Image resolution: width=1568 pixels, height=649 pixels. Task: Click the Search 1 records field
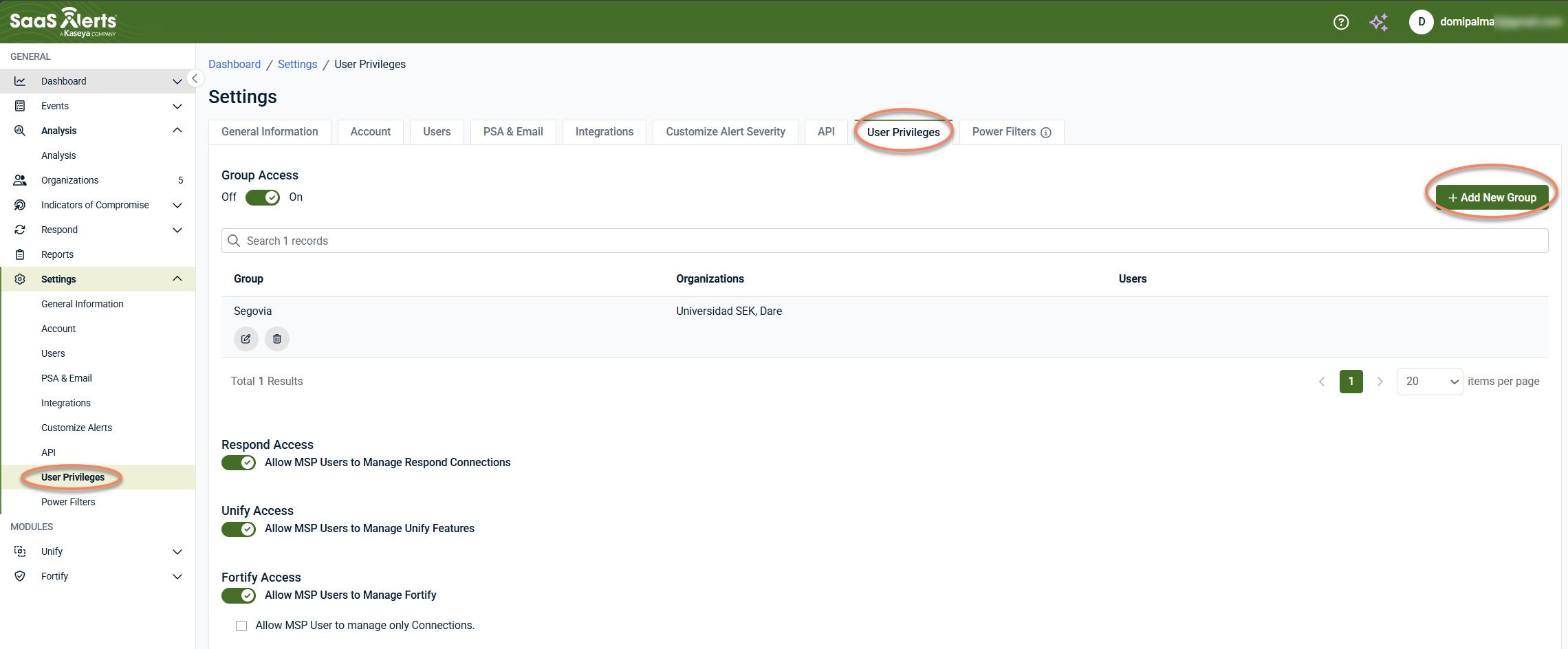pos(884,241)
